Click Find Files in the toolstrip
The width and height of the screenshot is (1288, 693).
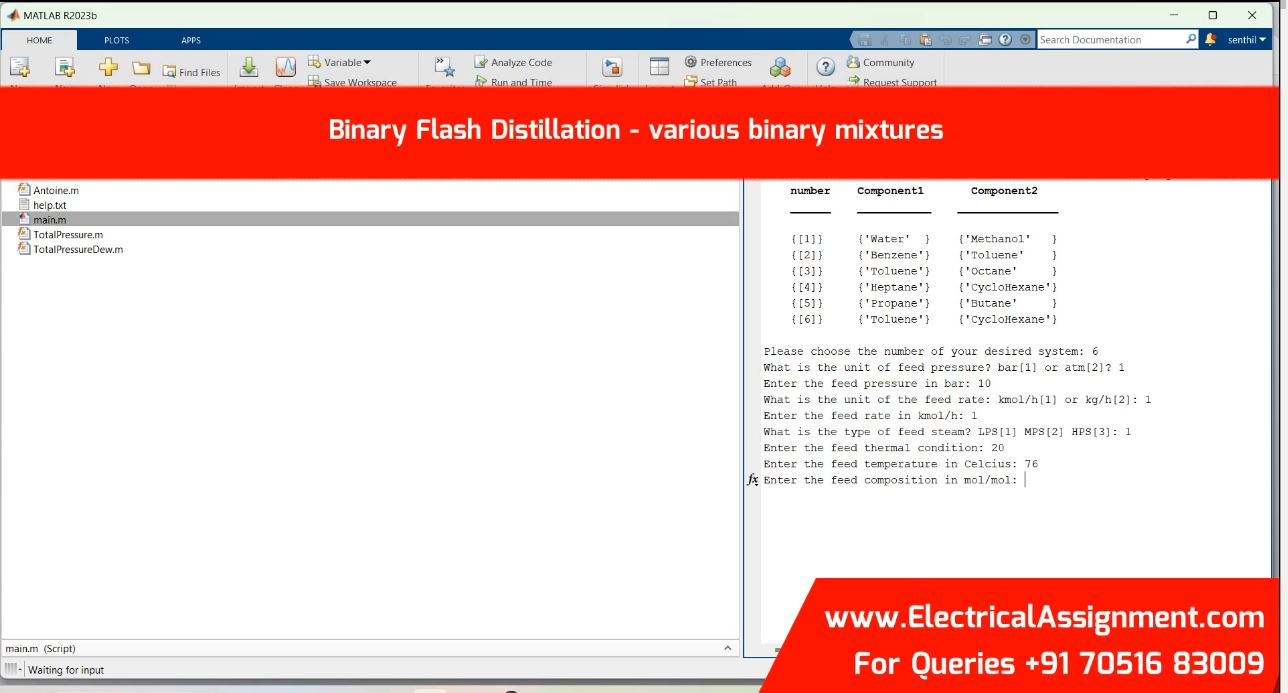(x=192, y=72)
